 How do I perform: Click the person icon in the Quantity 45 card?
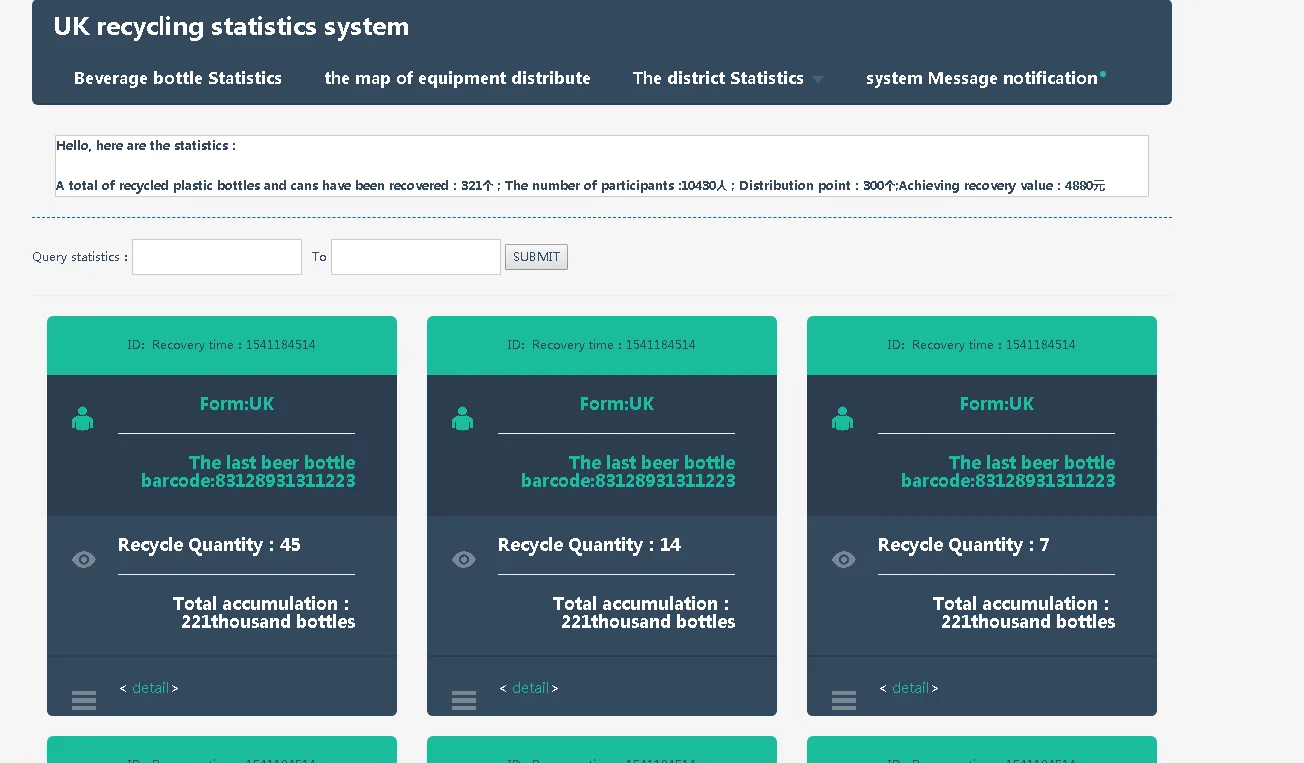(83, 419)
